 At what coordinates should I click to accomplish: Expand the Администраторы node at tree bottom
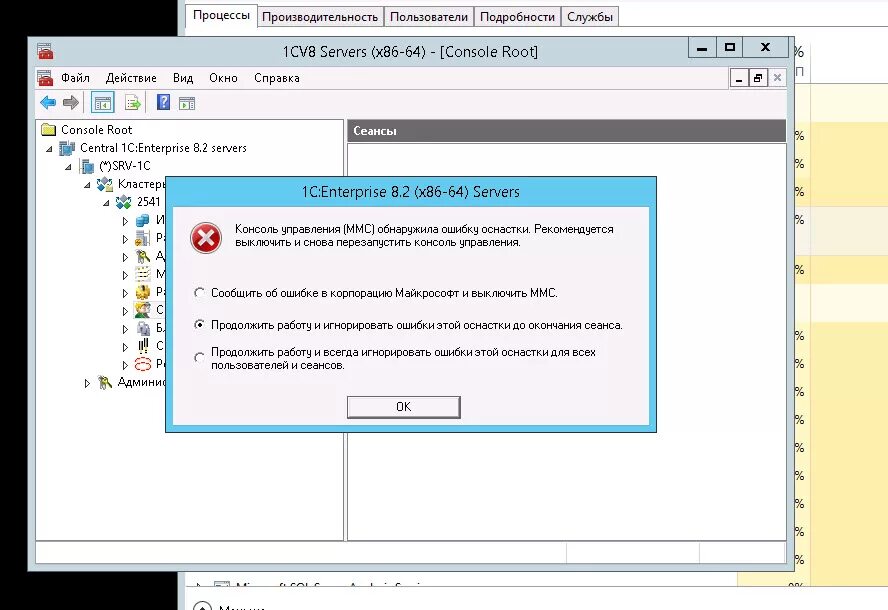pyautogui.click(x=87, y=383)
